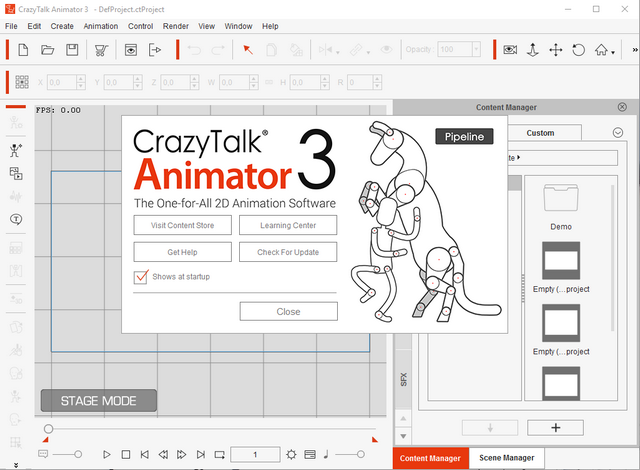The image size is (640, 470).
Task: Select the rotate camera icon
Action: coord(579,49)
